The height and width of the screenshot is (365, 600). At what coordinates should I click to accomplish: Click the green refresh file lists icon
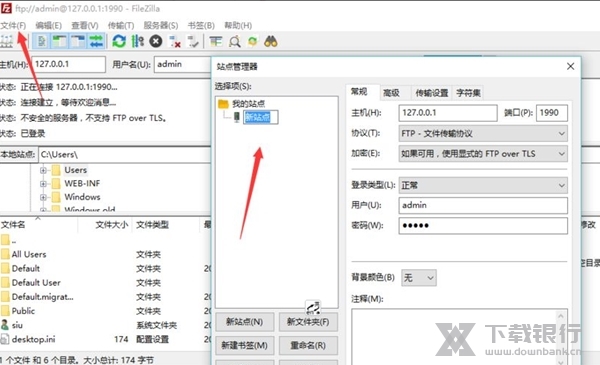coord(119,41)
